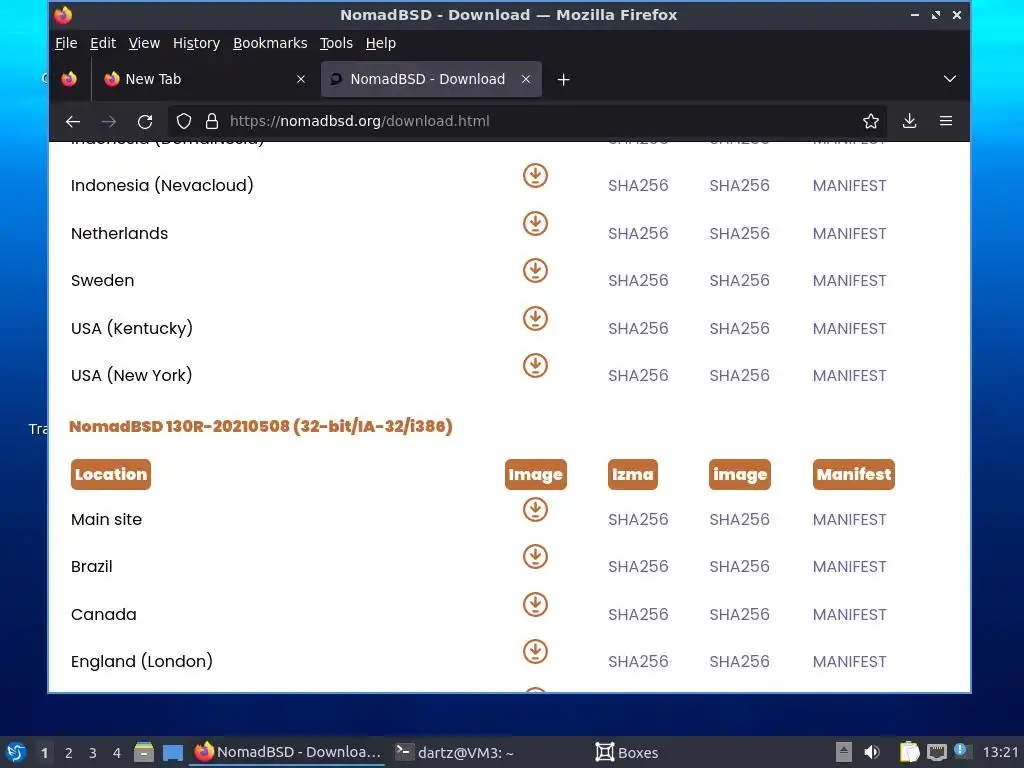
Task: Open Firefox View pinned icon
Action: click(69, 79)
